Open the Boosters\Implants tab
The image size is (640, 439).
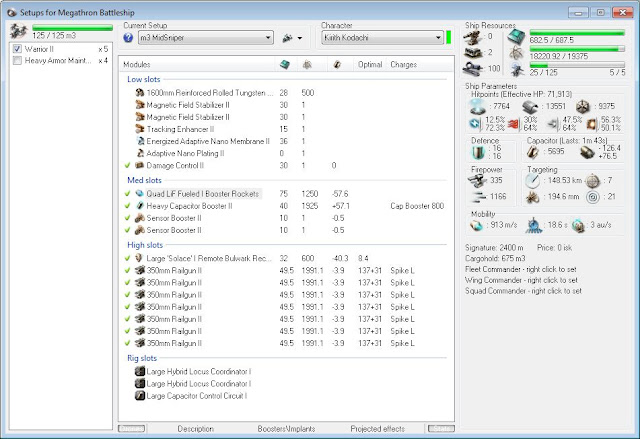[286, 429]
